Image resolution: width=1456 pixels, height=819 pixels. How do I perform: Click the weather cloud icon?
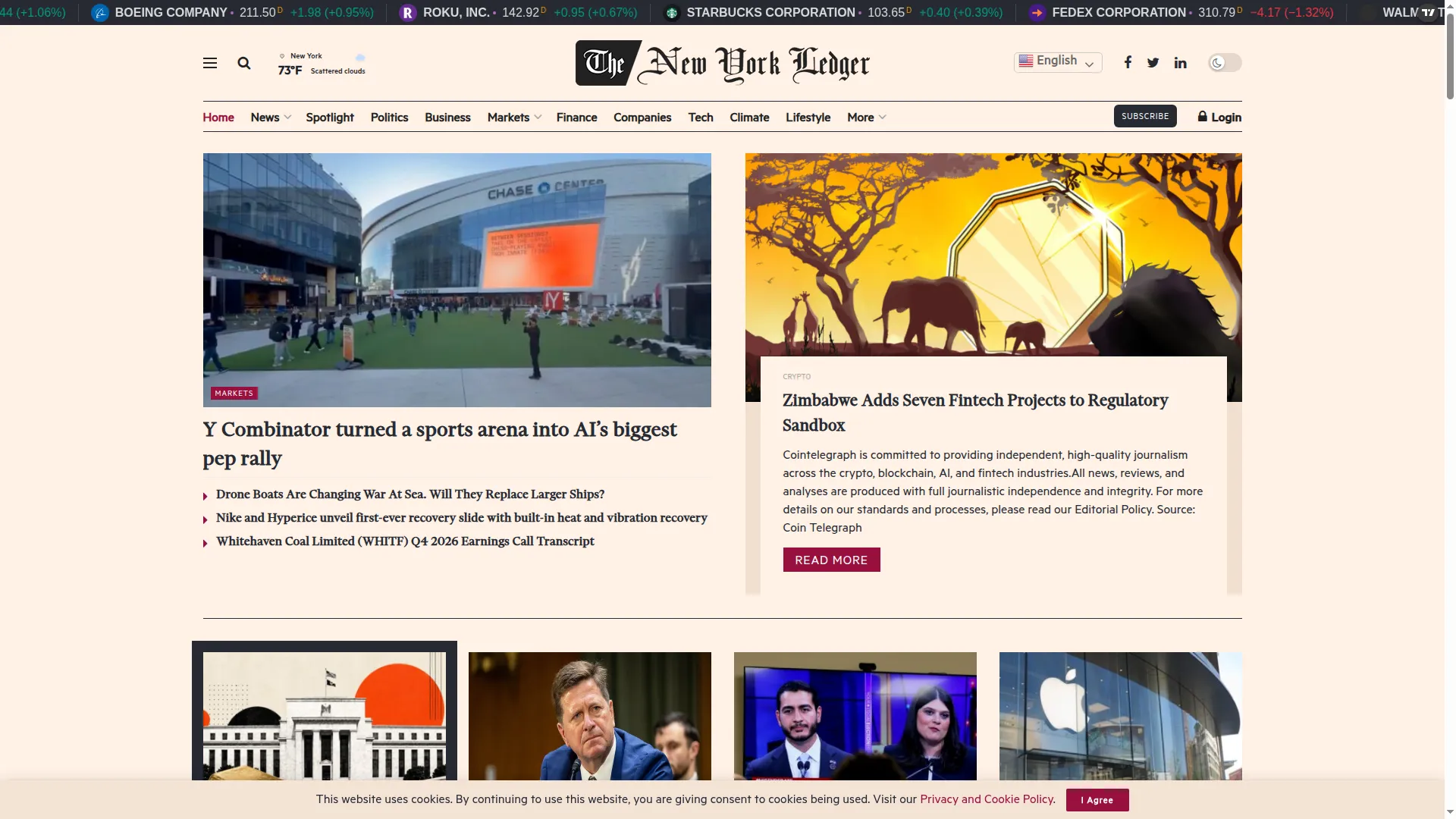[x=360, y=57]
